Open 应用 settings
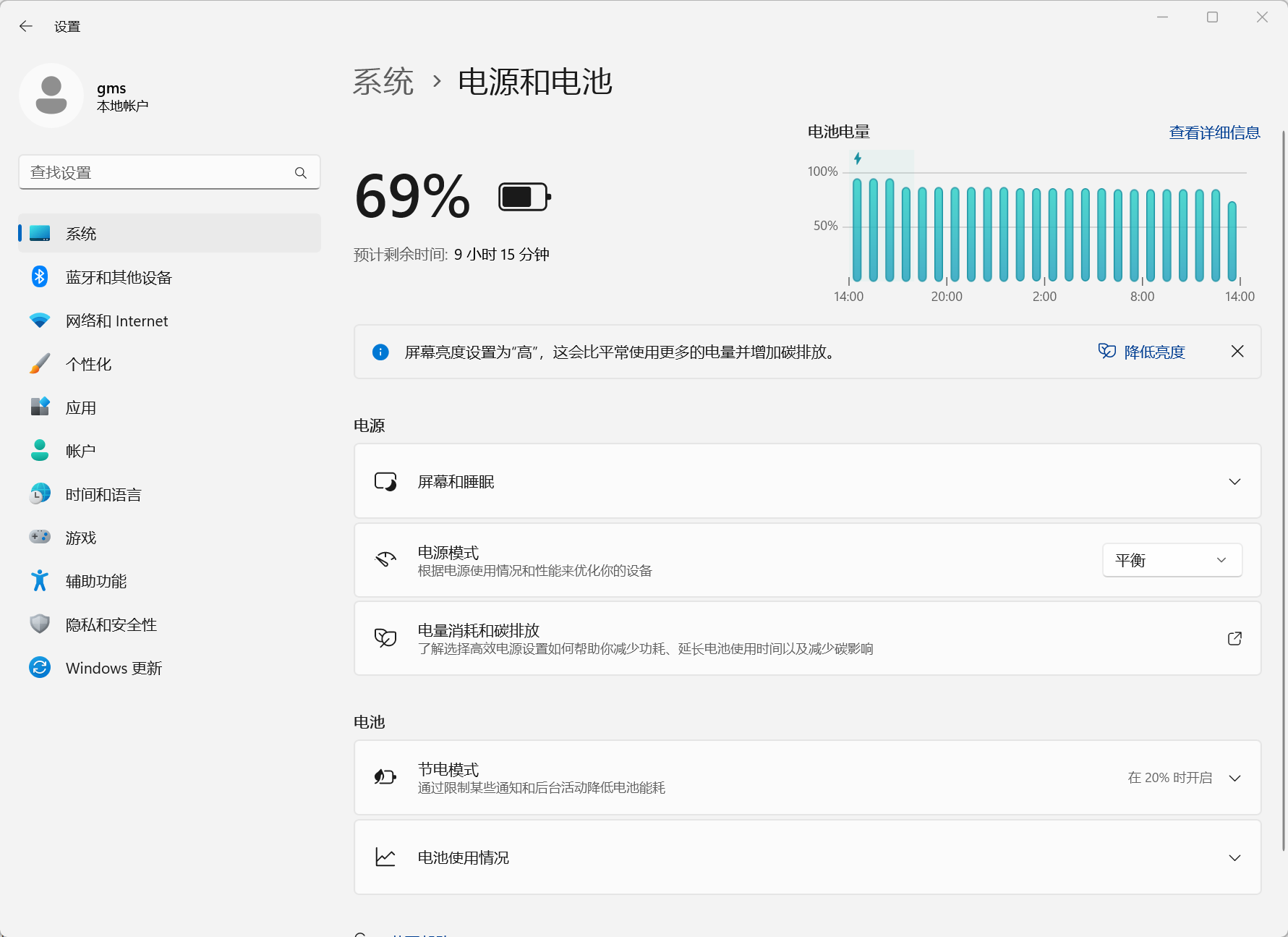 click(169, 407)
